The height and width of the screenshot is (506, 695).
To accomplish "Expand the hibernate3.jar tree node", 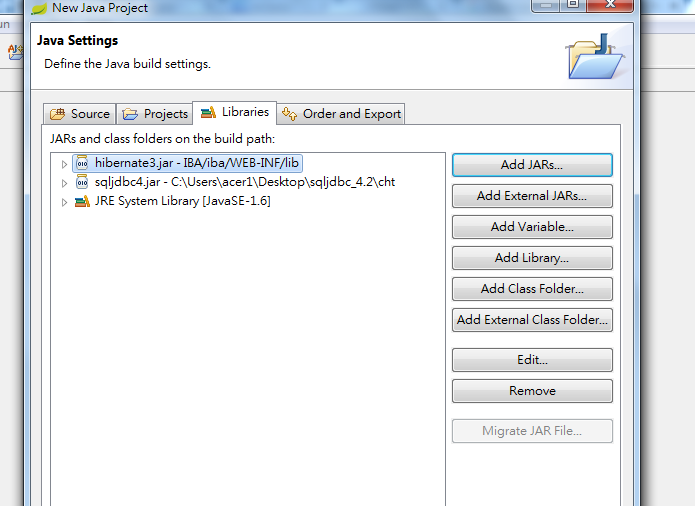I will (65, 164).
